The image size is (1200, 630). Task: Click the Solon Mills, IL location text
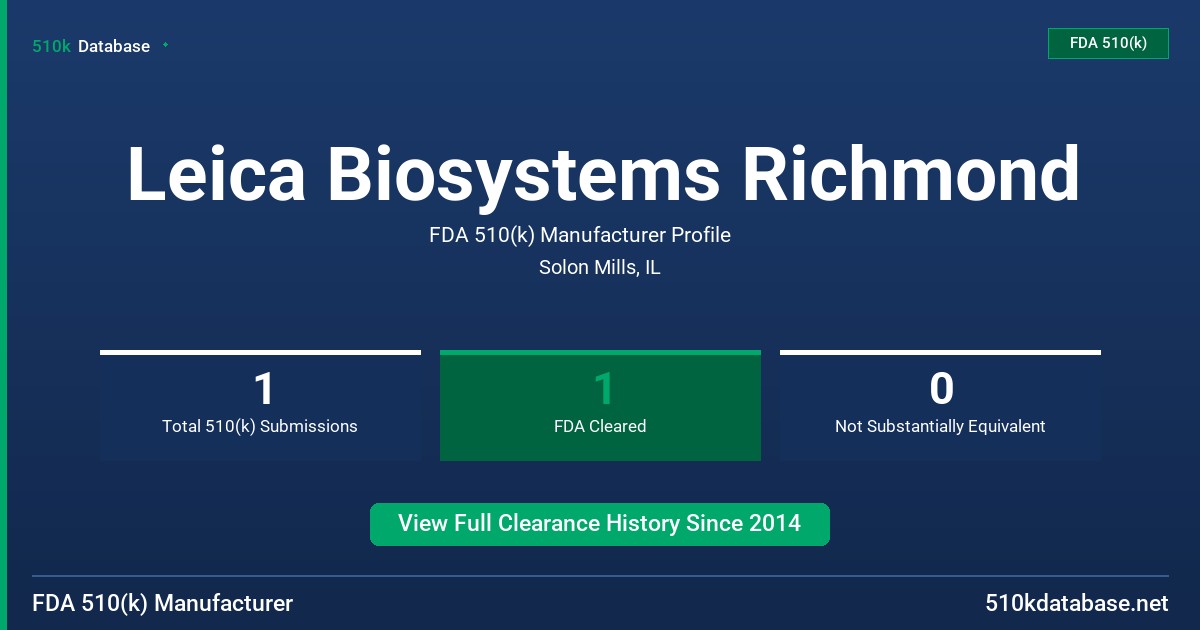coord(599,267)
